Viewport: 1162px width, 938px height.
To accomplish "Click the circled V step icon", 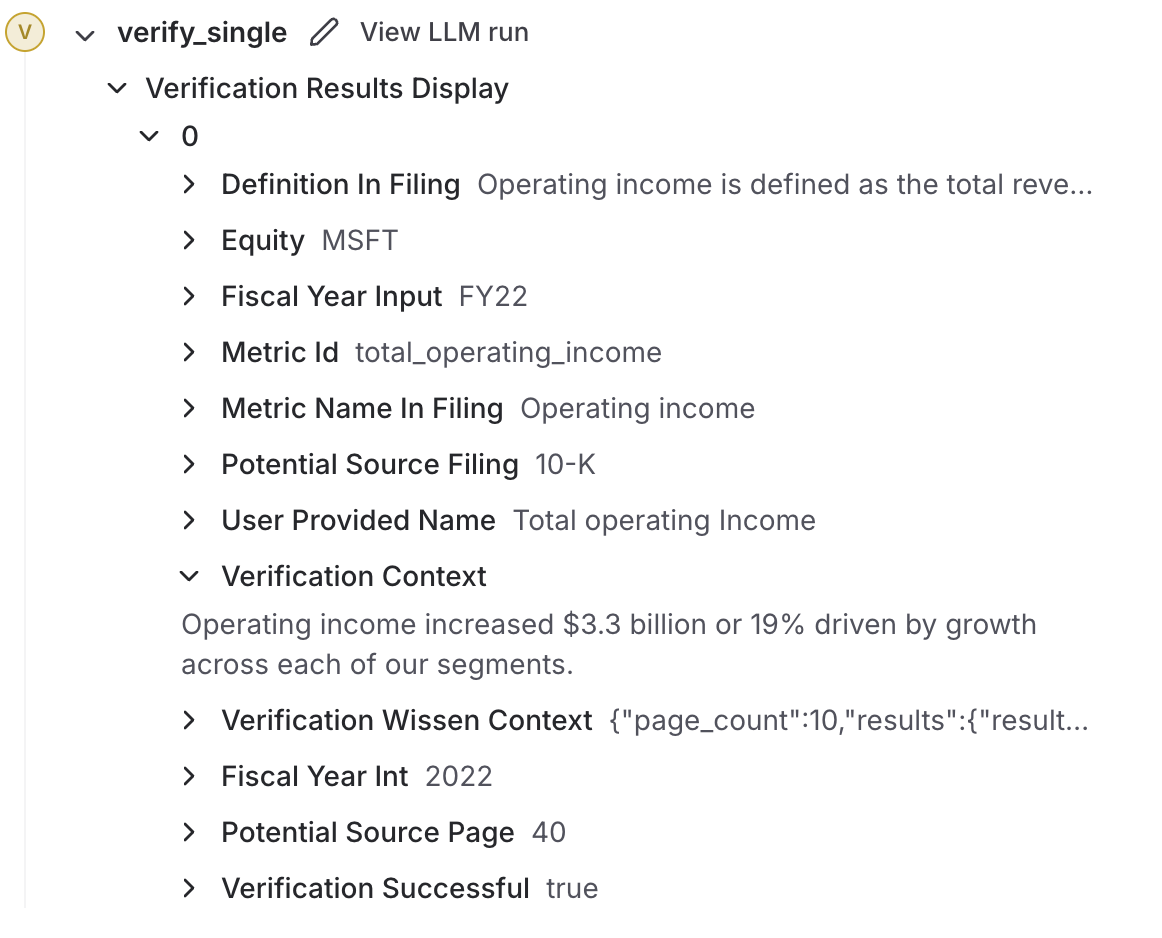I will [25, 33].
